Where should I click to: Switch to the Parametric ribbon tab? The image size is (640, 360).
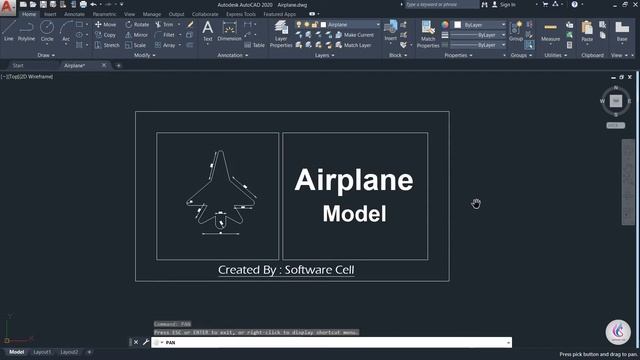pyautogui.click(x=104, y=14)
